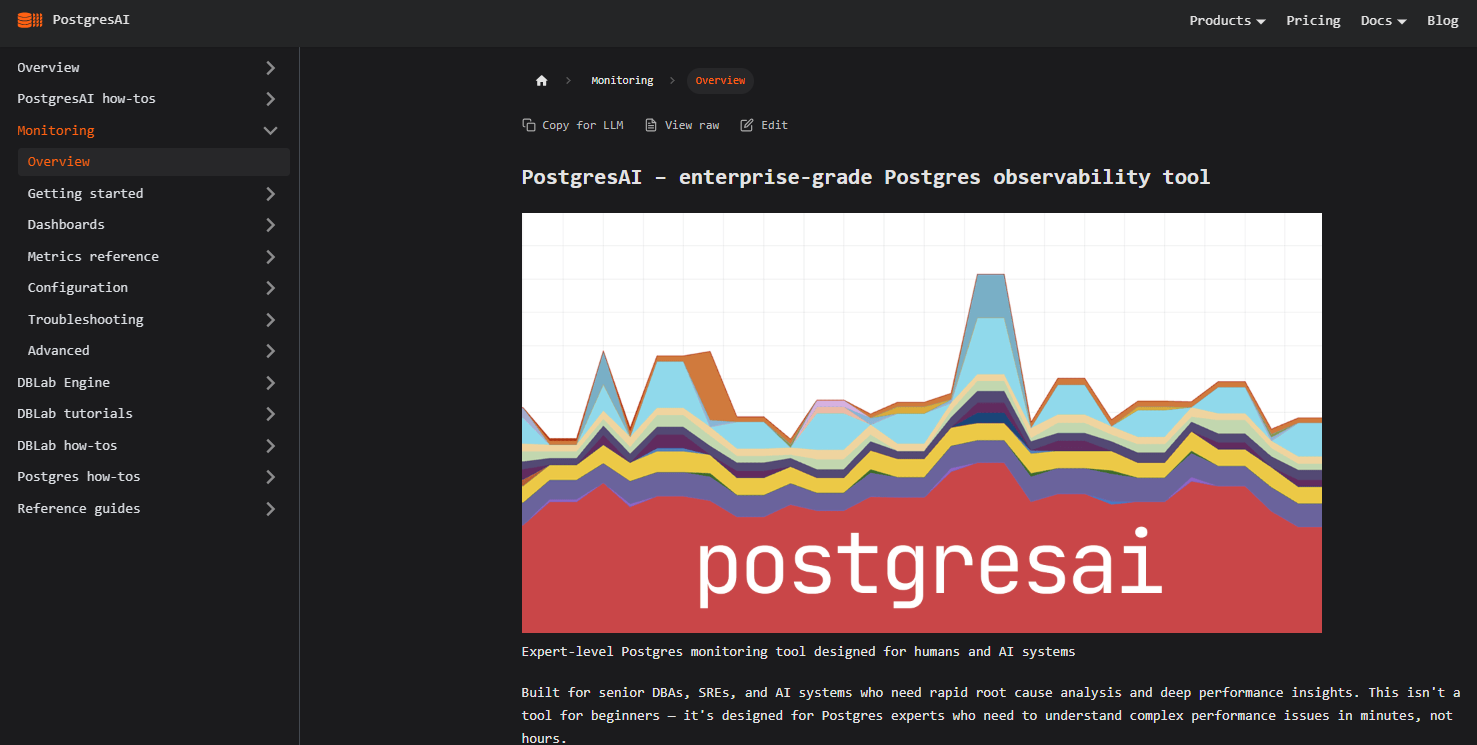Screen dimensions: 1477x745
Task: Open Reference guides sidebar item
Action: coord(79,509)
